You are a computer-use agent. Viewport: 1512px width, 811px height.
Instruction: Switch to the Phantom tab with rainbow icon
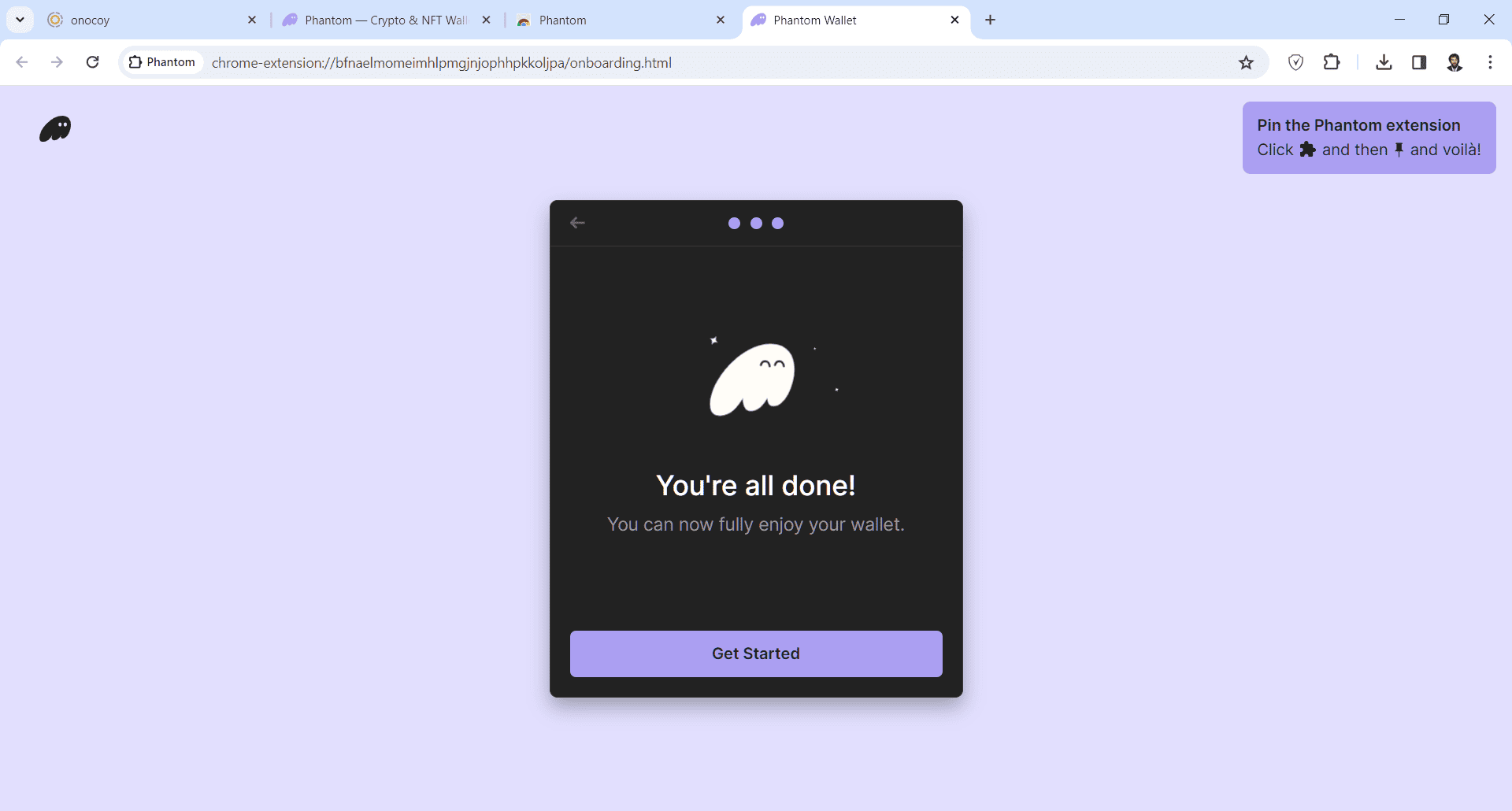click(x=621, y=20)
